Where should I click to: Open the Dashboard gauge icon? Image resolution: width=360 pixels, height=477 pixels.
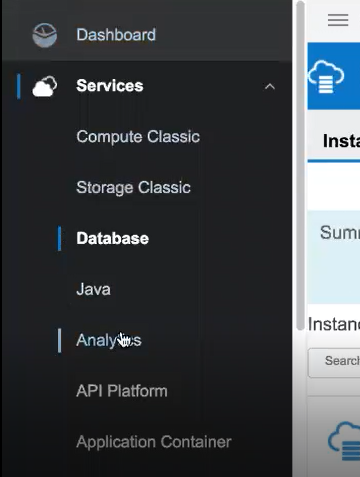(x=45, y=35)
